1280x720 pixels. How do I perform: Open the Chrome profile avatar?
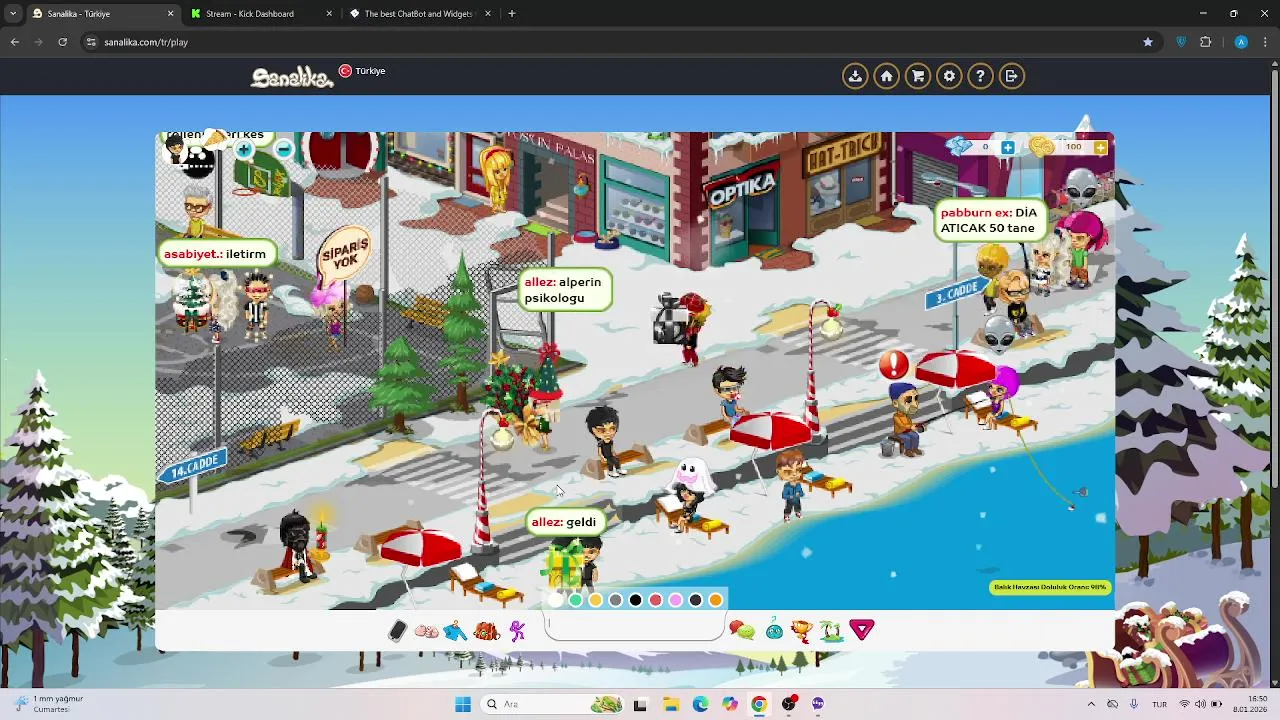1241,42
